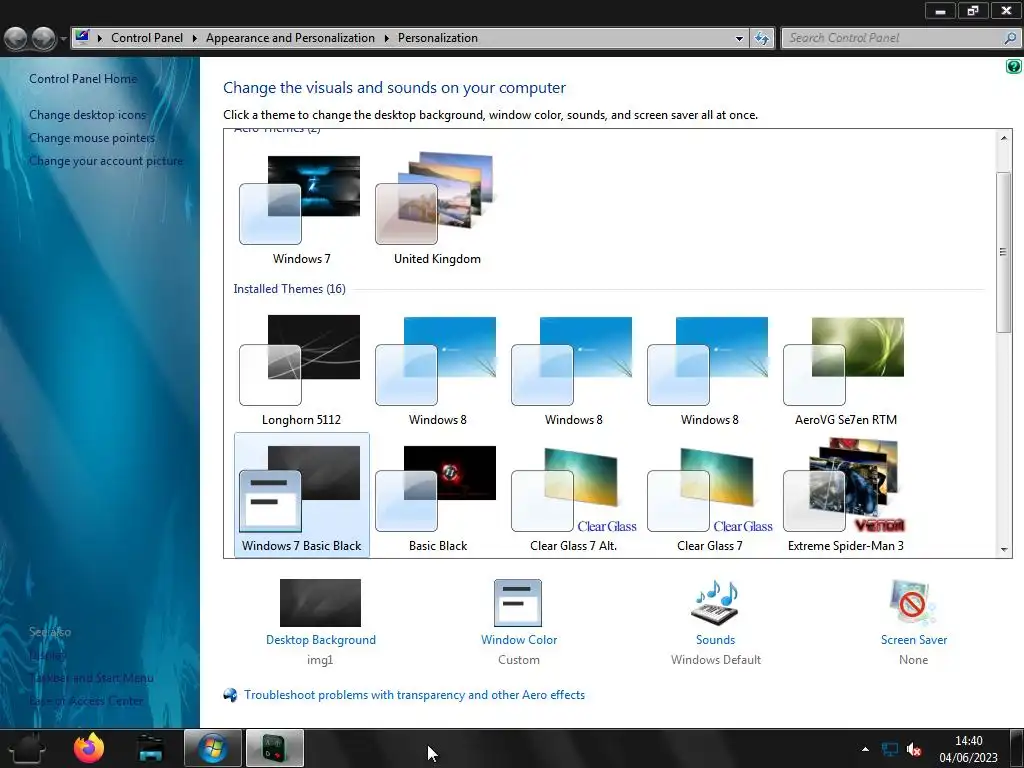Open Change mouse pointers
Screen dimensions: 1024x768
click(x=92, y=138)
